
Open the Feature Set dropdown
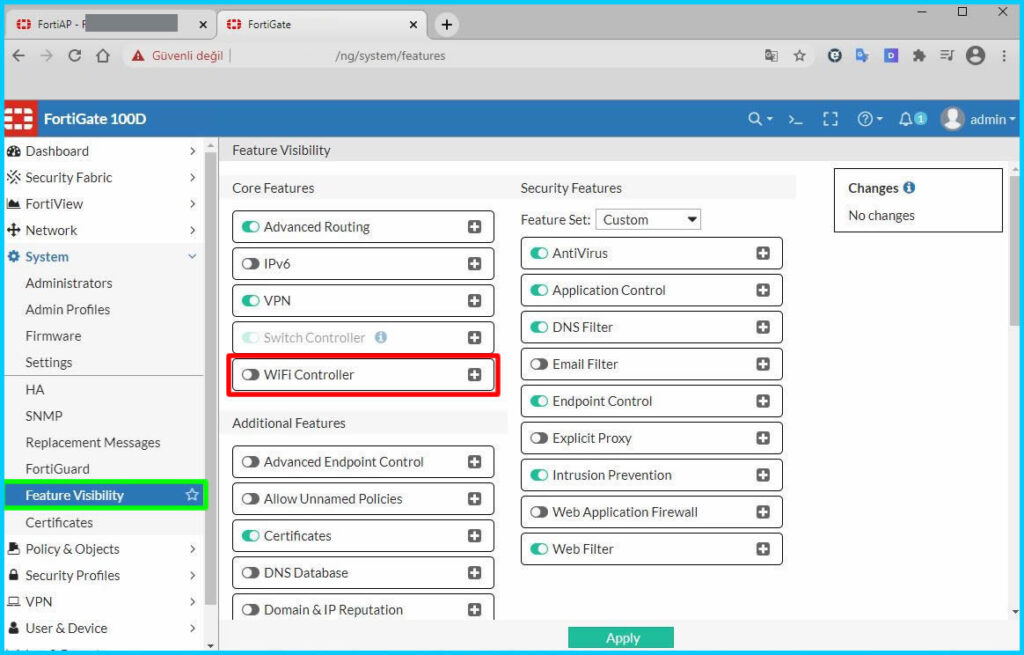[x=648, y=219]
